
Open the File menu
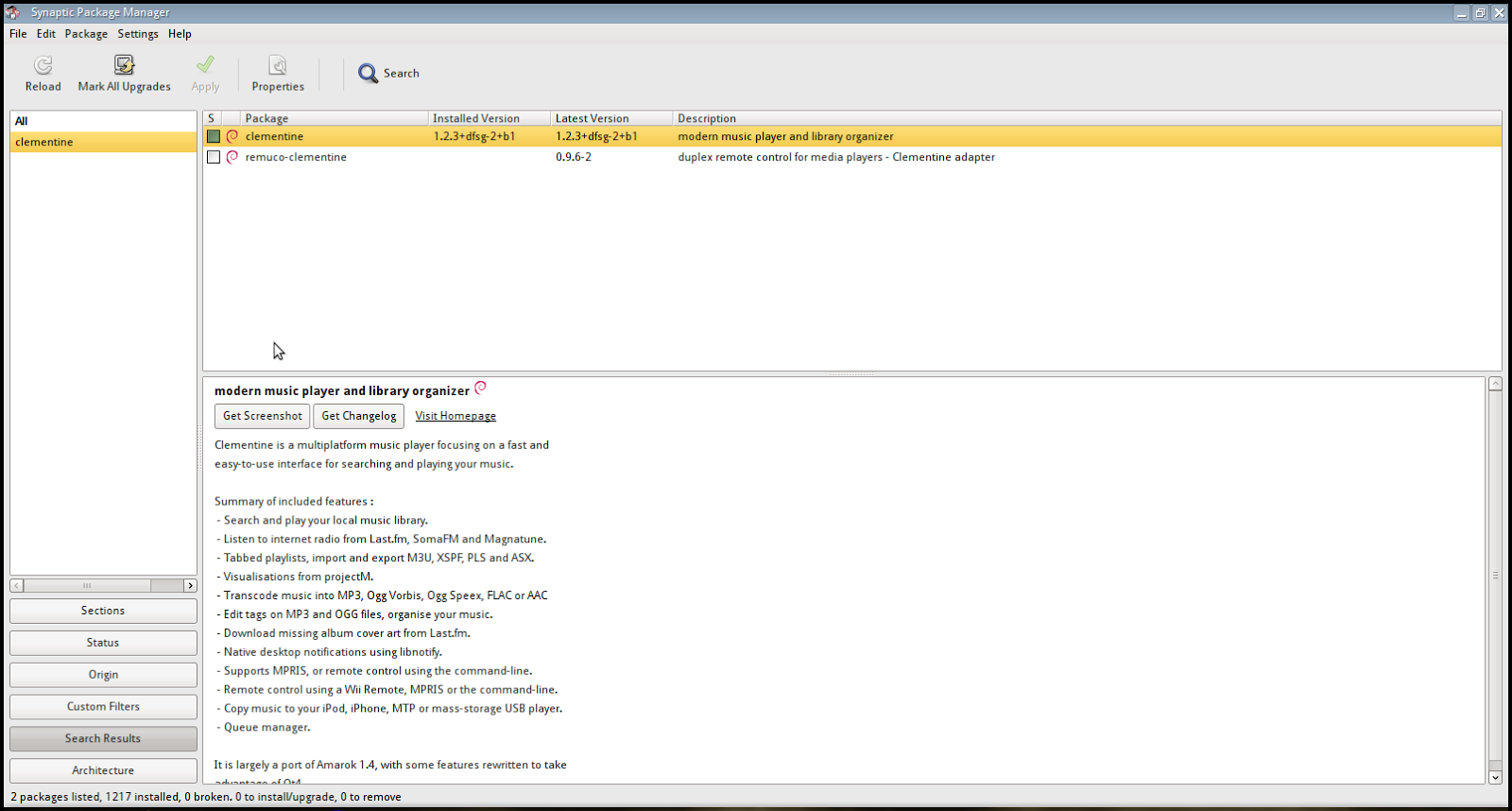[x=18, y=33]
